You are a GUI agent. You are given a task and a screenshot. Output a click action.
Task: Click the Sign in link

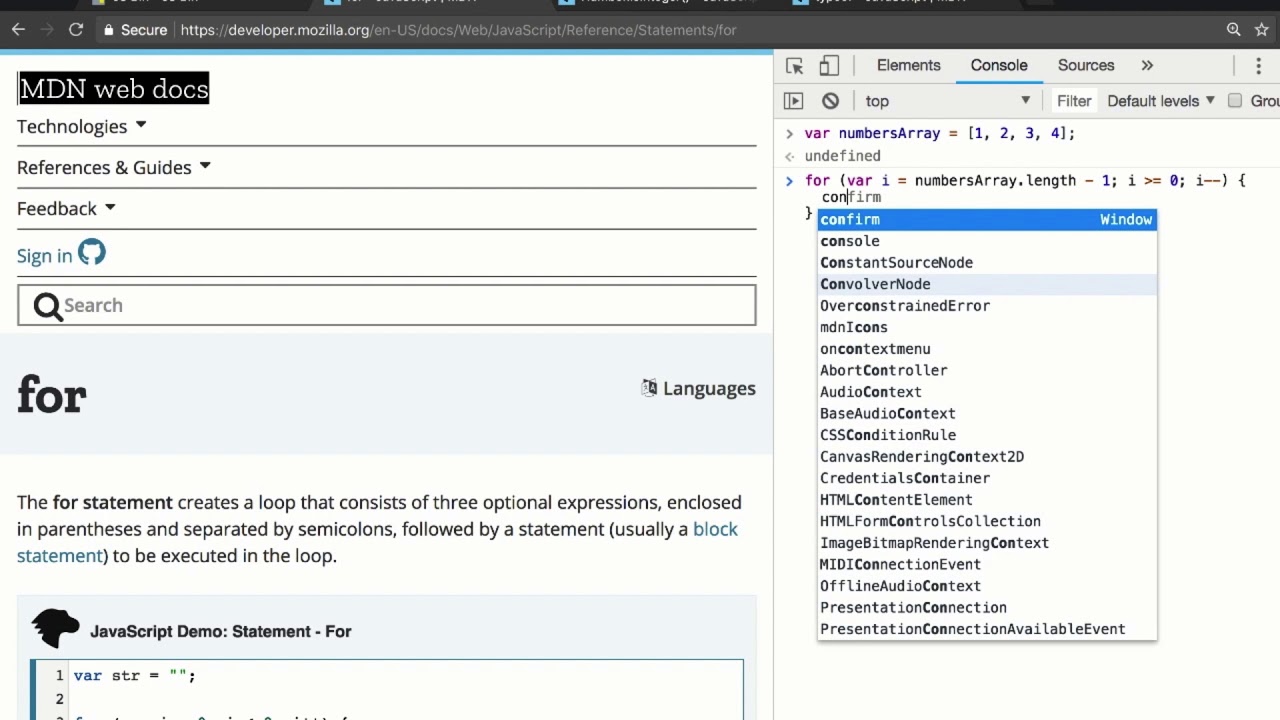[x=45, y=256]
